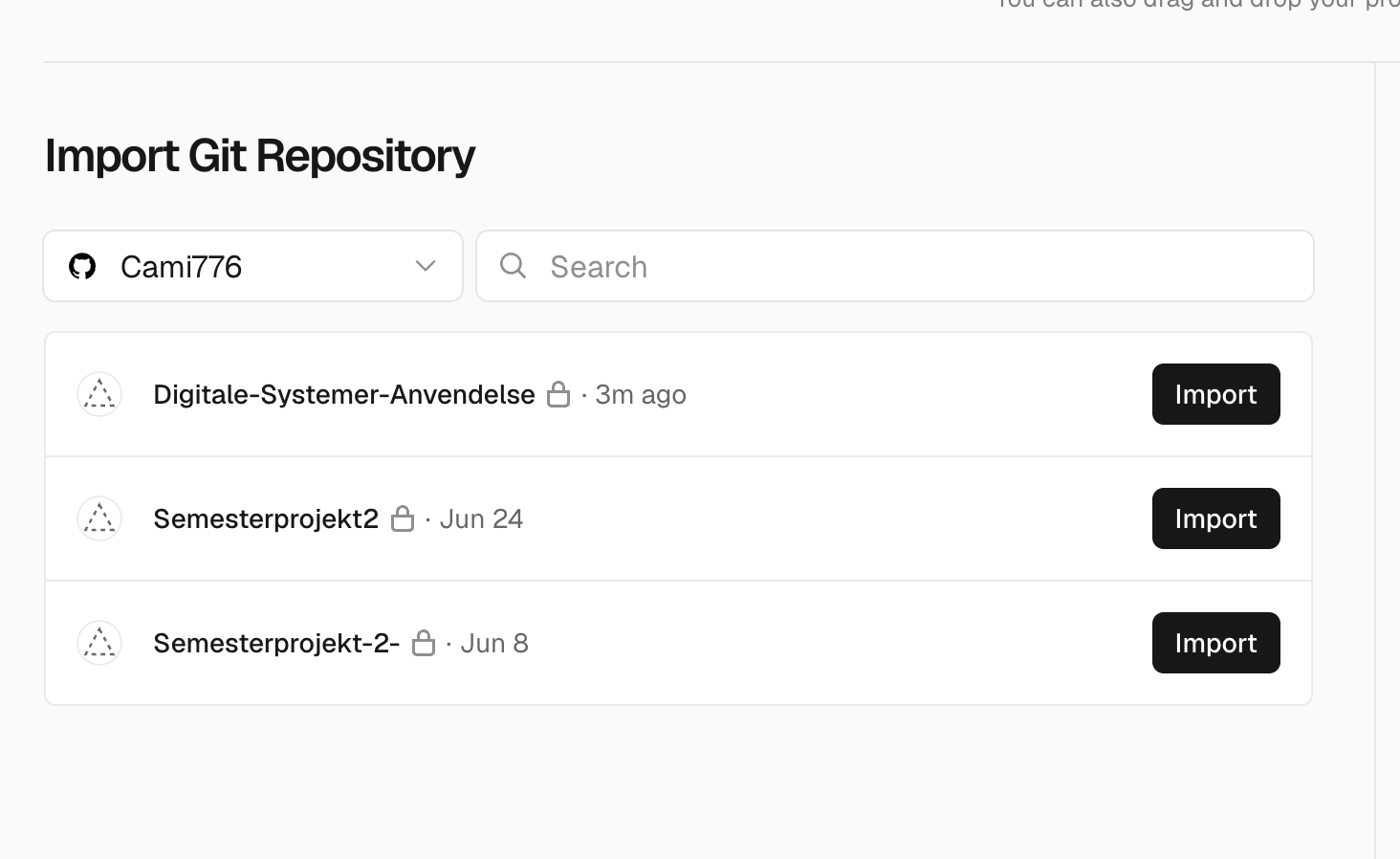Click the 'Jun 24' date
This screenshot has width=1400, height=859.
pyautogui.click(x=481, y=518)
